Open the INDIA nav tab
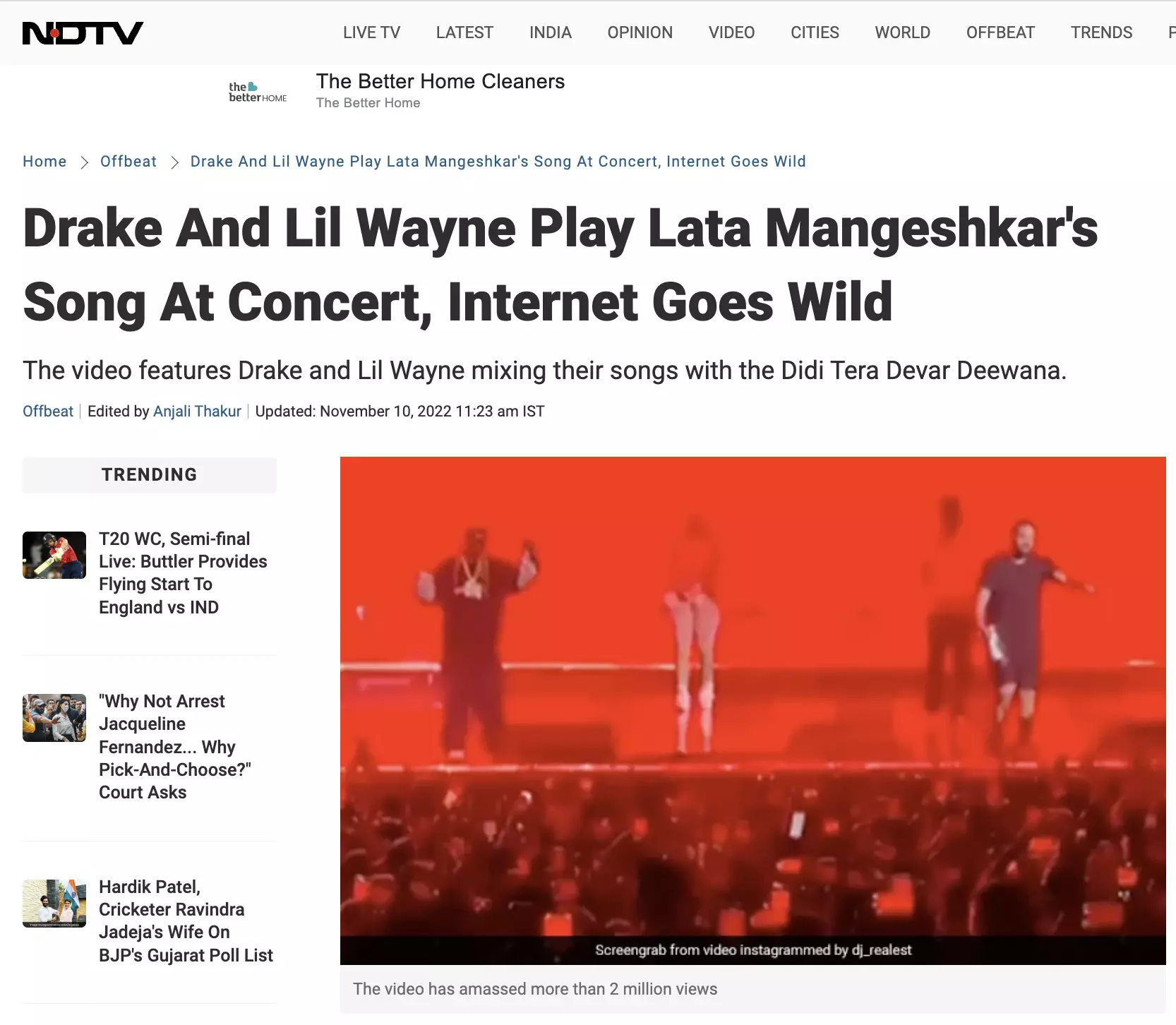1176x1025 pixels. click(x=551, y=32)
